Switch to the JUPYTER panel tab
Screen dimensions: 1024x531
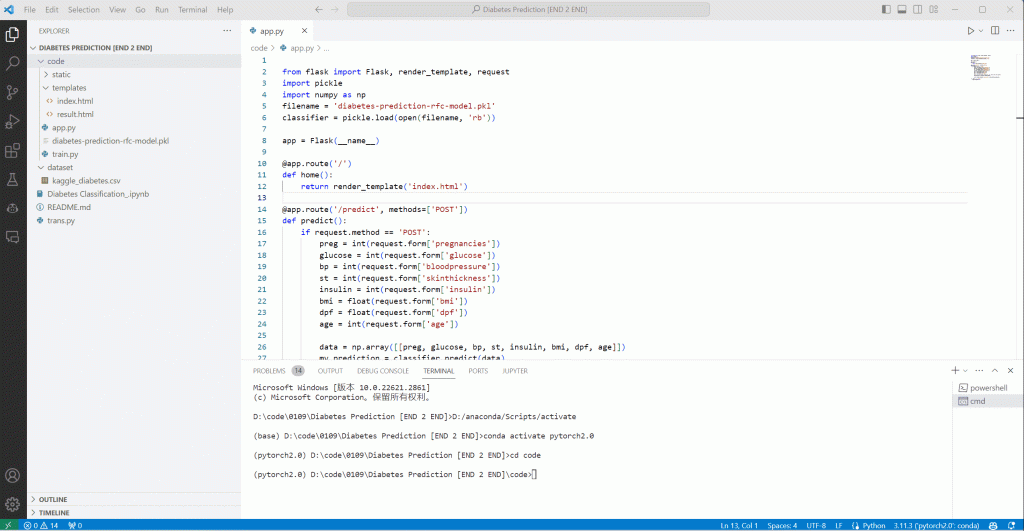tap(515, 370)
